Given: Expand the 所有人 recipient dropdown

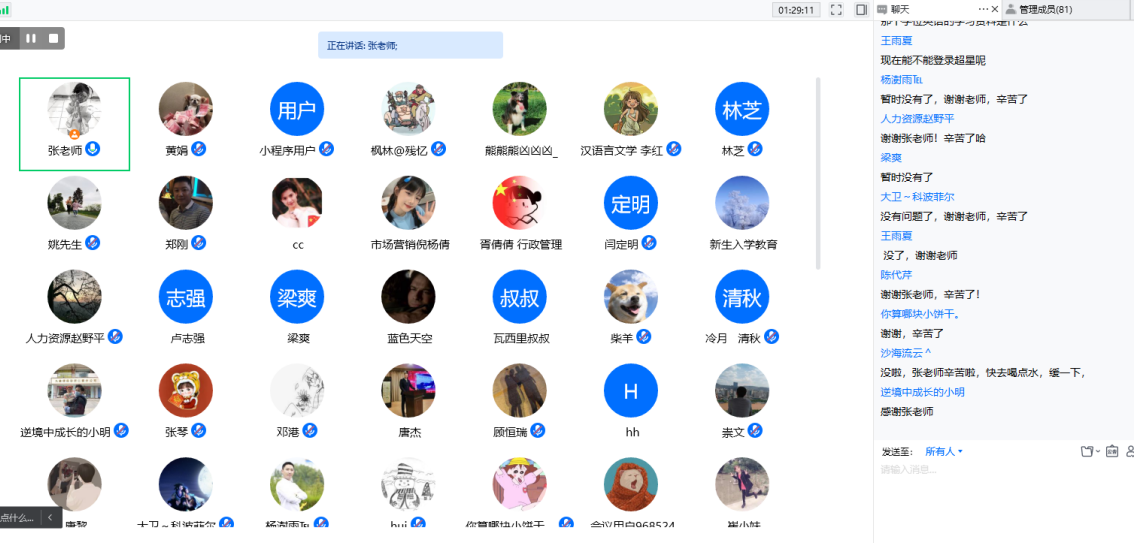Looking at the screenshot, I should click(943, 451).
